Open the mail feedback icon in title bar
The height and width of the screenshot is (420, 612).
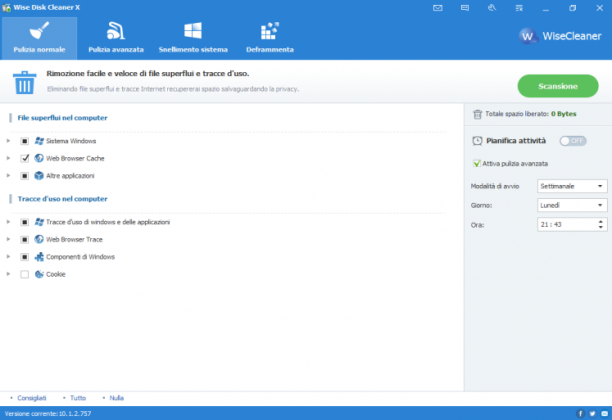point(438,8)
